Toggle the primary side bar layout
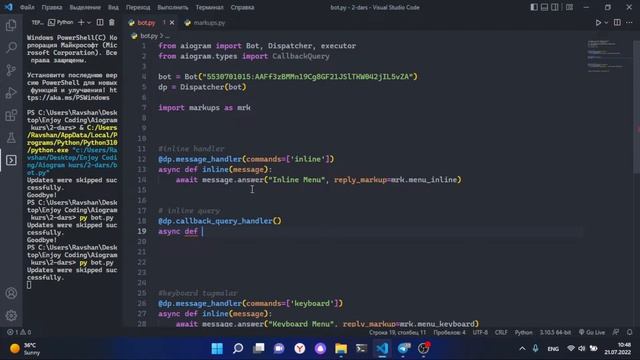 (x=534, y=7)
